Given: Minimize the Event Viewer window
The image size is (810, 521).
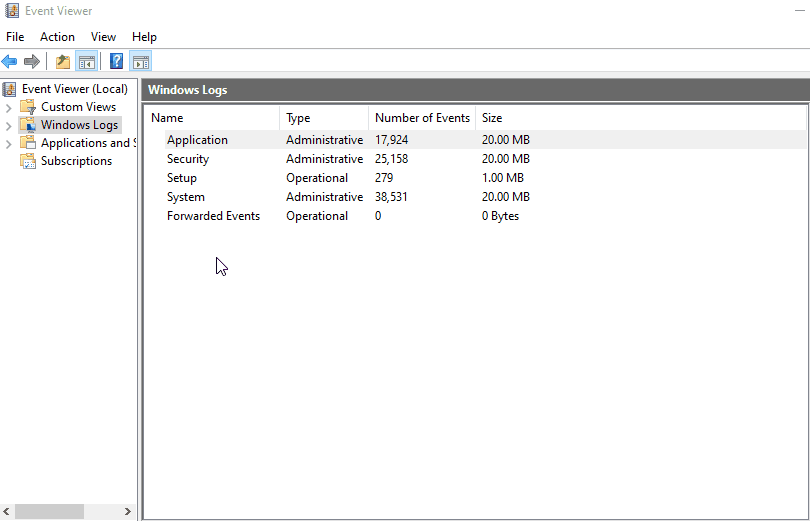Looking at the screenshot, I should click(799, 10).
